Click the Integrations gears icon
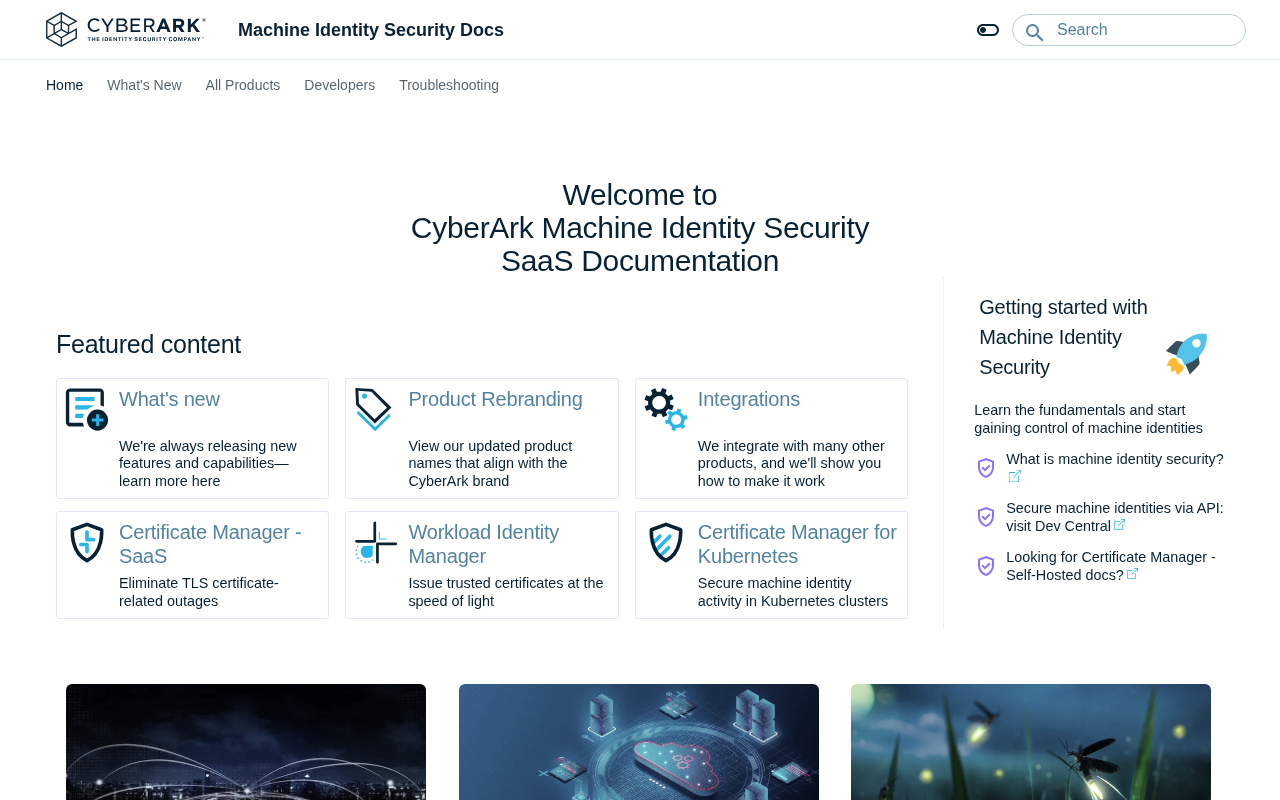This screenshot has width=1280, height=800. [x=666, y=410]
